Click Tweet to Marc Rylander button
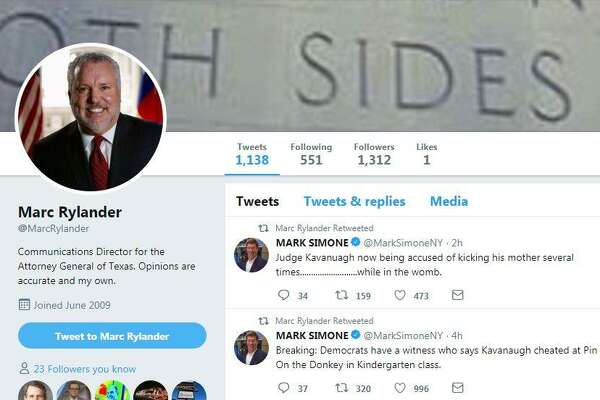600x400 pixels. (112, 336)
